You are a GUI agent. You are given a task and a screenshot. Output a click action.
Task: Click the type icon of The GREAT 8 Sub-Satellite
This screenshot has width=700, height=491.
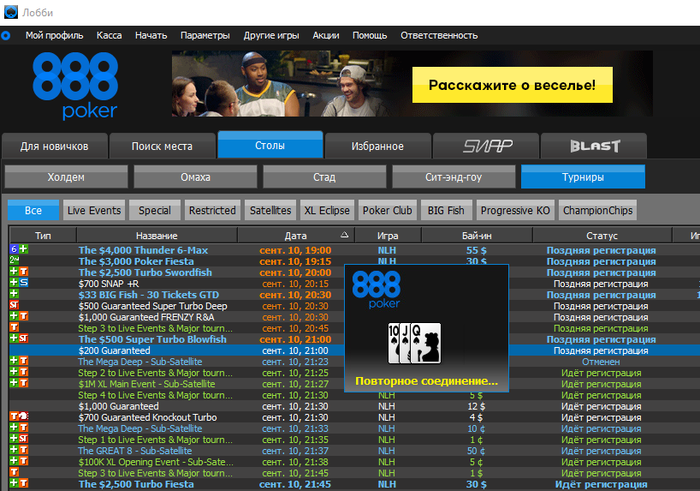coord(19,450)
